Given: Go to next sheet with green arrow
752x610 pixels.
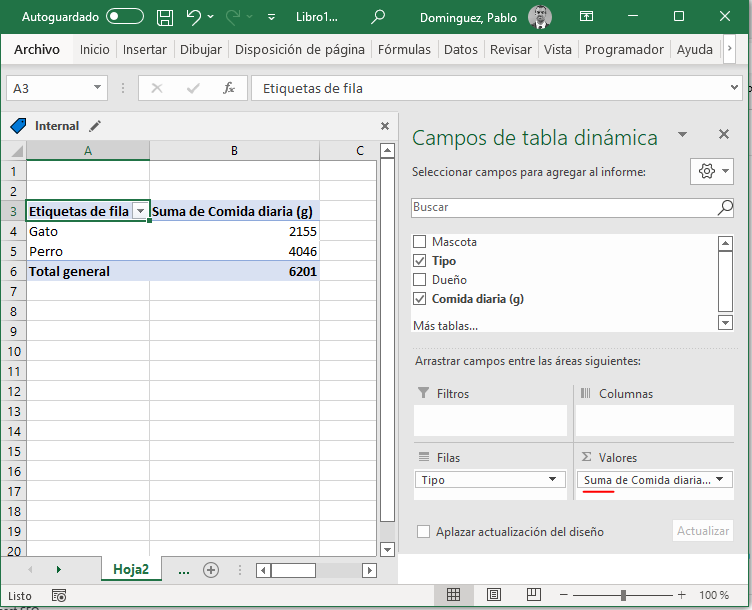Looking at the screenshot, I should coord(59,570).
